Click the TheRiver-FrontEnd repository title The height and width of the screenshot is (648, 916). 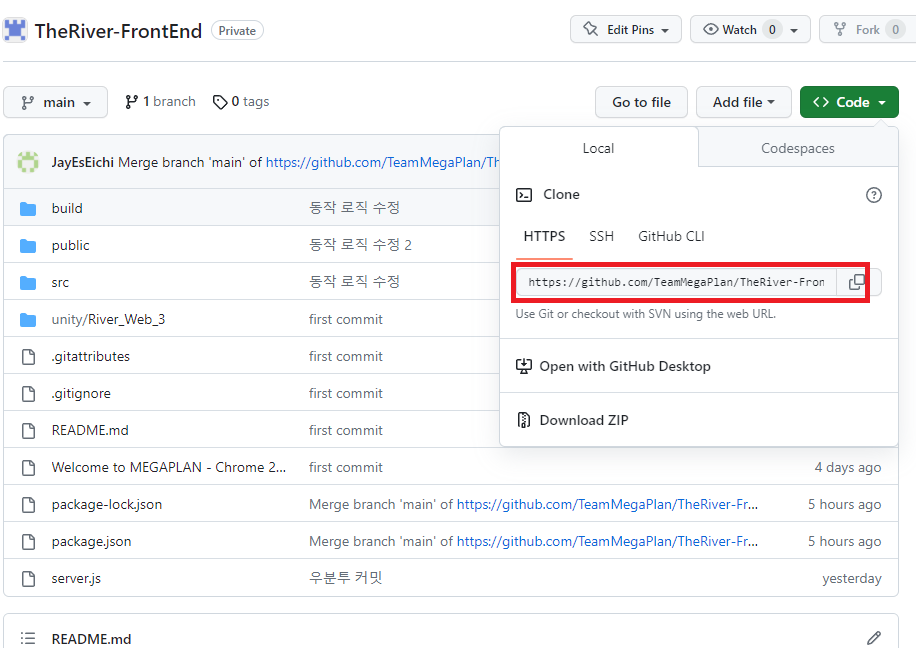click(118, 30)
